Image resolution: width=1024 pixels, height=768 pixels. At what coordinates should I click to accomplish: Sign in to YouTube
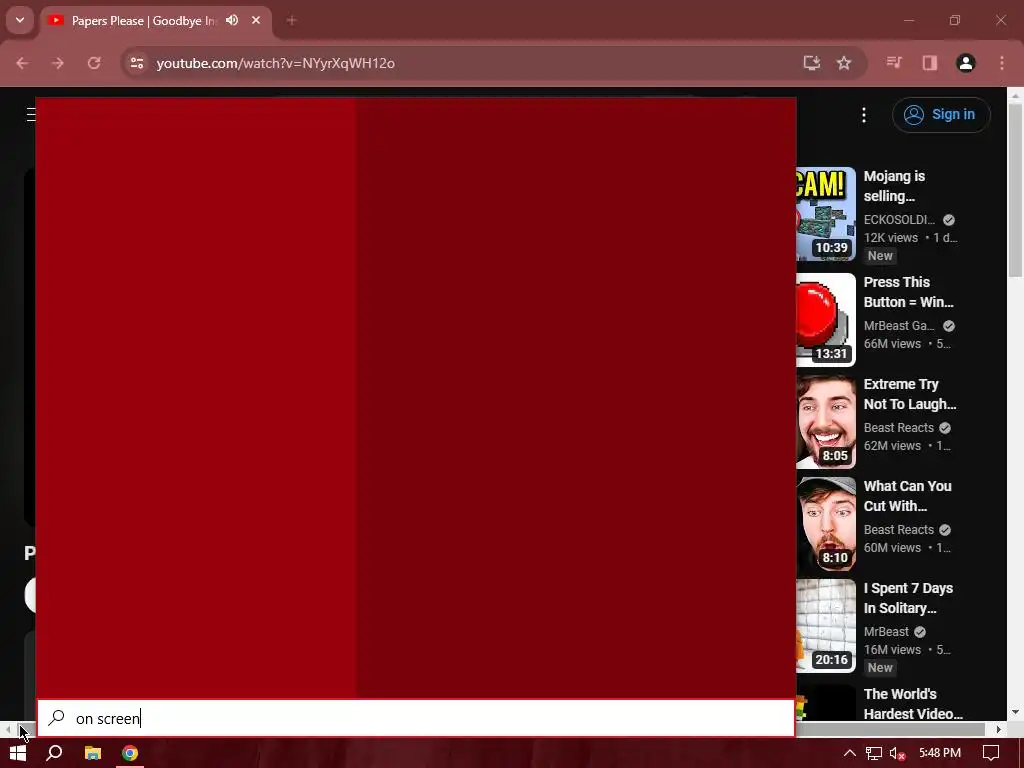(x=941, y=114)
